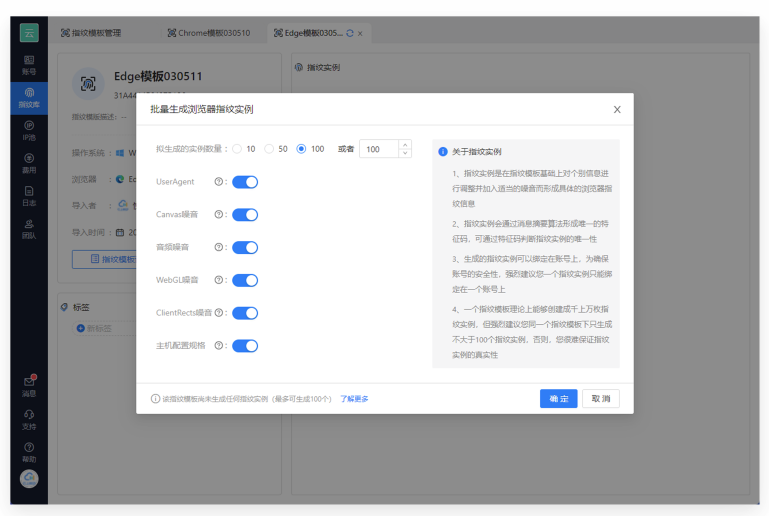Open the 支持 (Support) sidebar icon
This screenshot has height=516, width=769.
pyautogui.click(x=29, y=419)
